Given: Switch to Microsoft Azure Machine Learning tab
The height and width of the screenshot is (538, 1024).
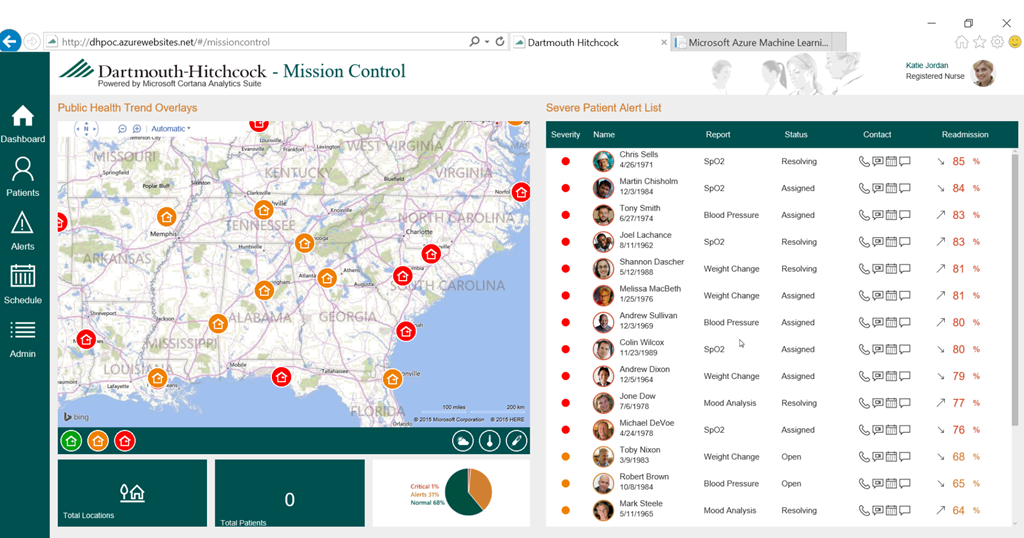Looking at the screenshot, I should tap(757, 43).
